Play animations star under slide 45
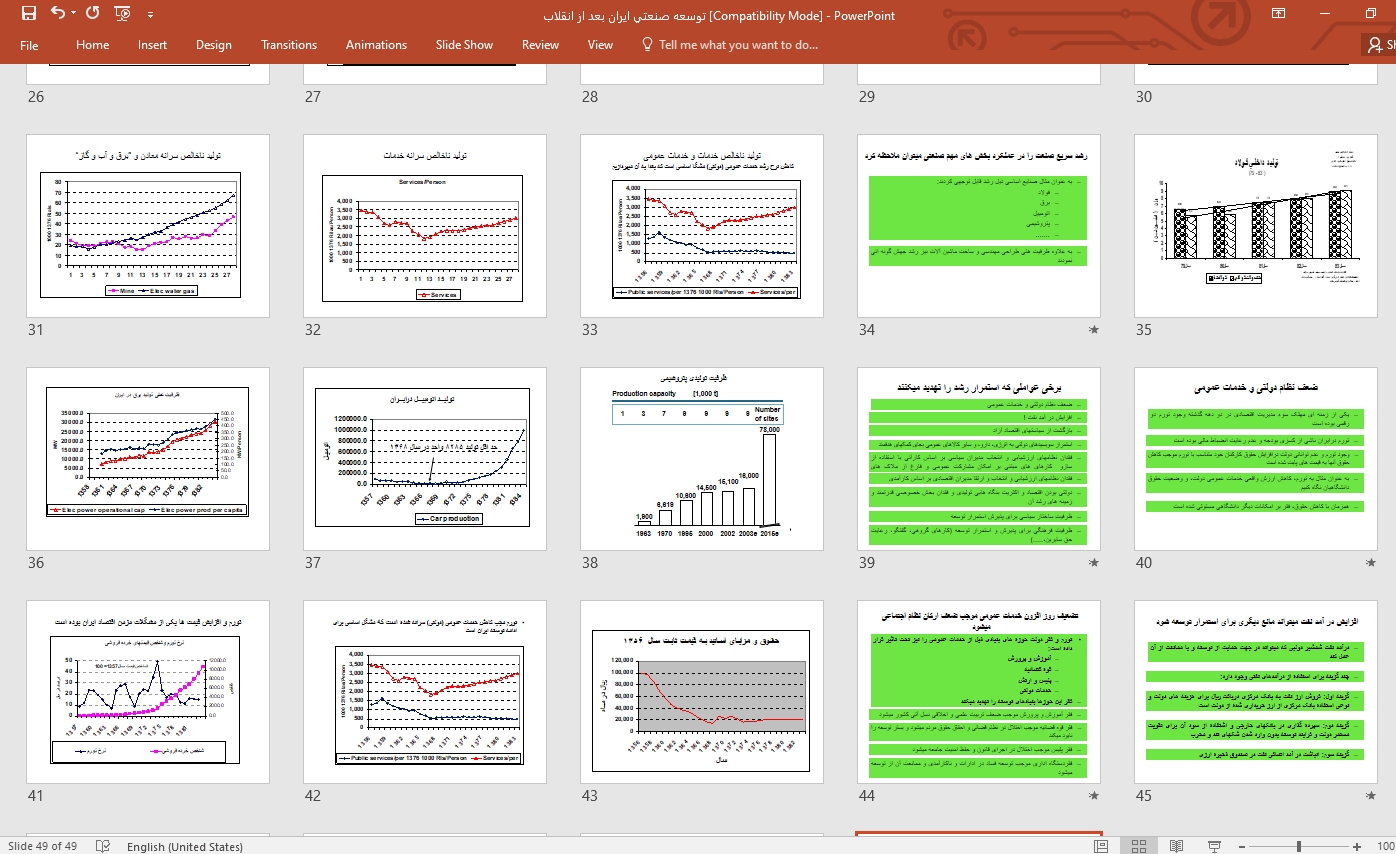The height and width of the screenshot is (854, 1396). [1370, 796]
